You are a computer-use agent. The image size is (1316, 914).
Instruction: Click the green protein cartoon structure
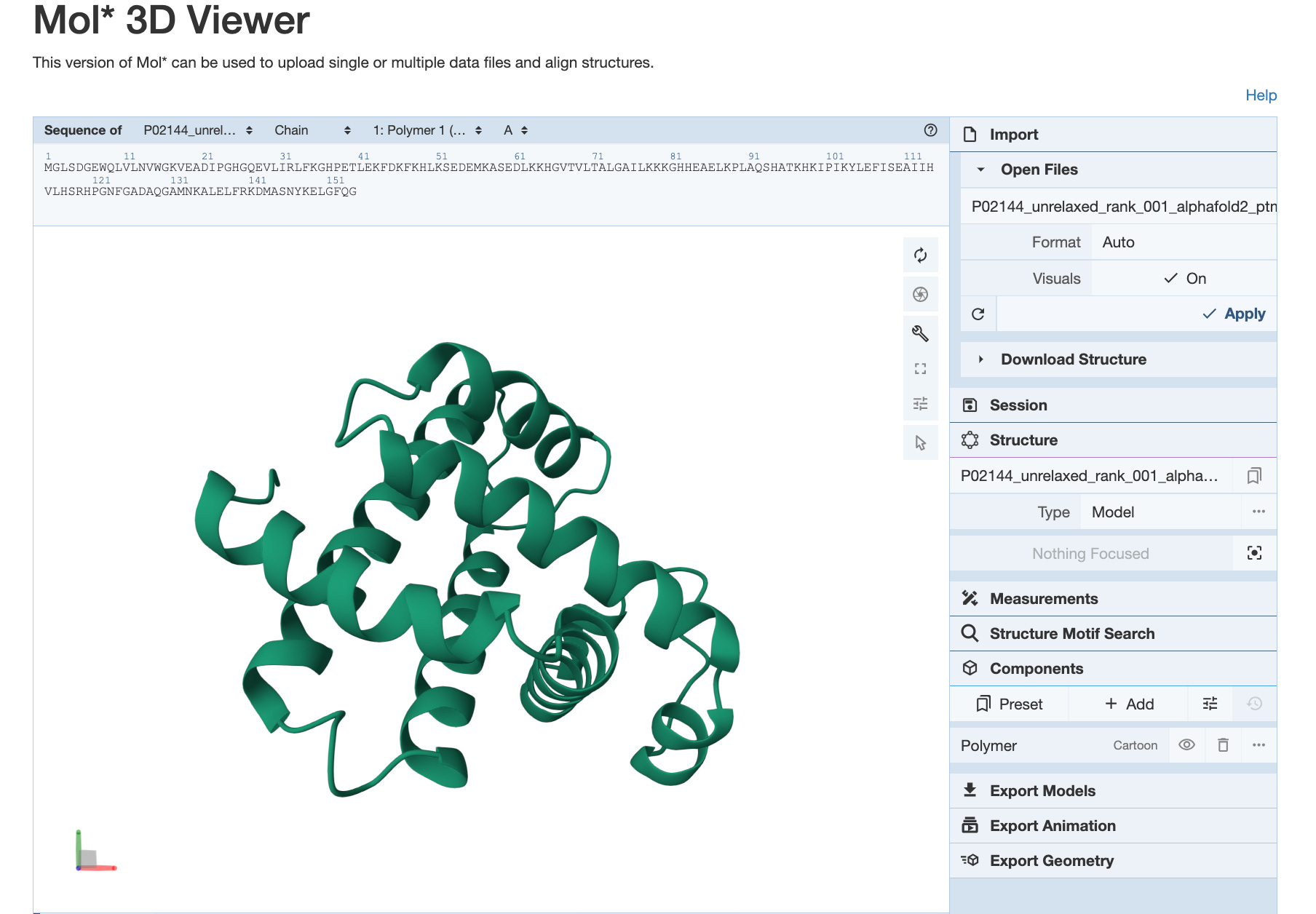pyautogui.click(x=466, y=571)
